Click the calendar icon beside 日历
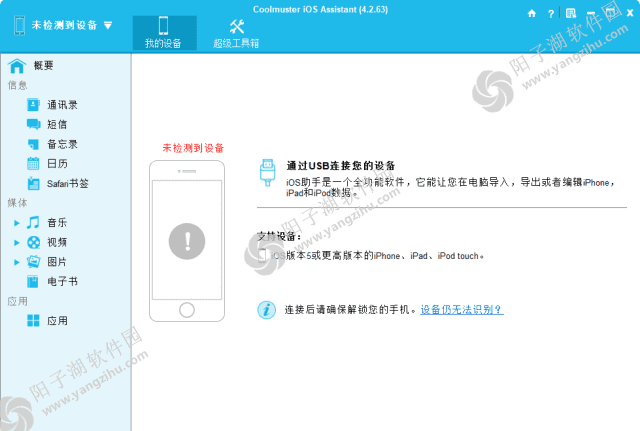This screenshot has width=640, height=431. pos(33,163)
